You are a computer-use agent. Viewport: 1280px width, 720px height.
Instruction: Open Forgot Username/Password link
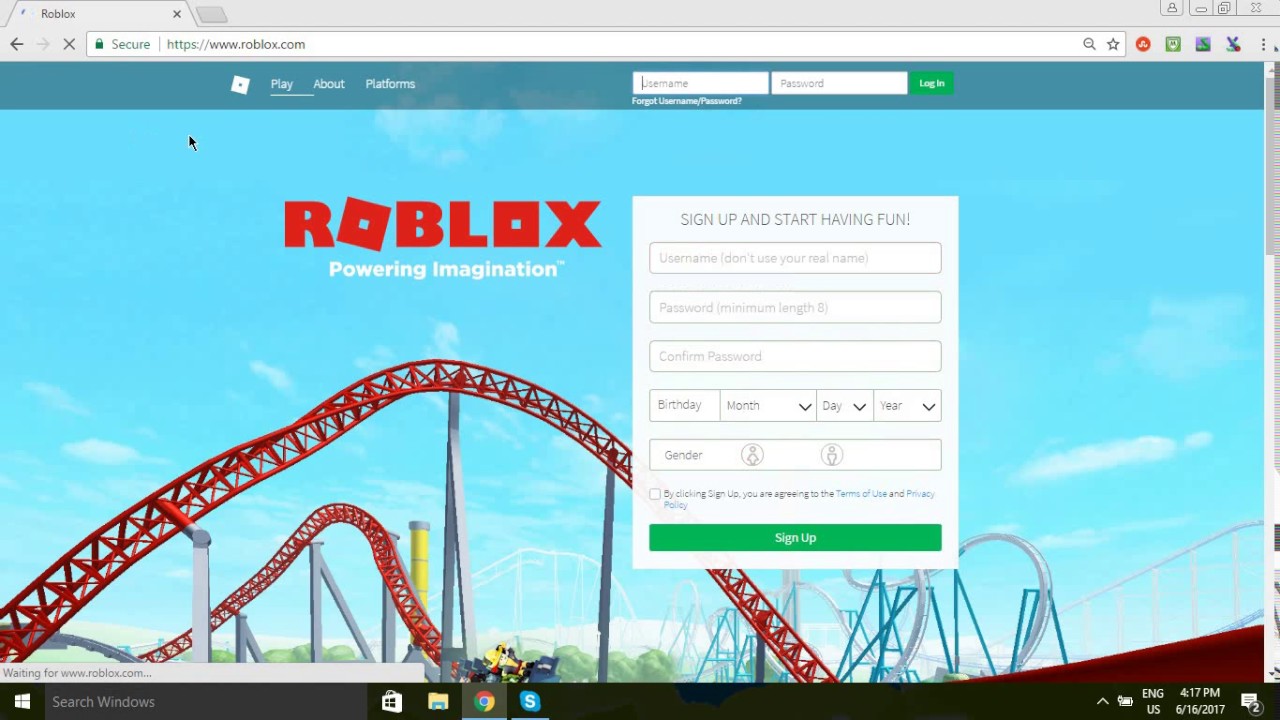pos(687,101)
